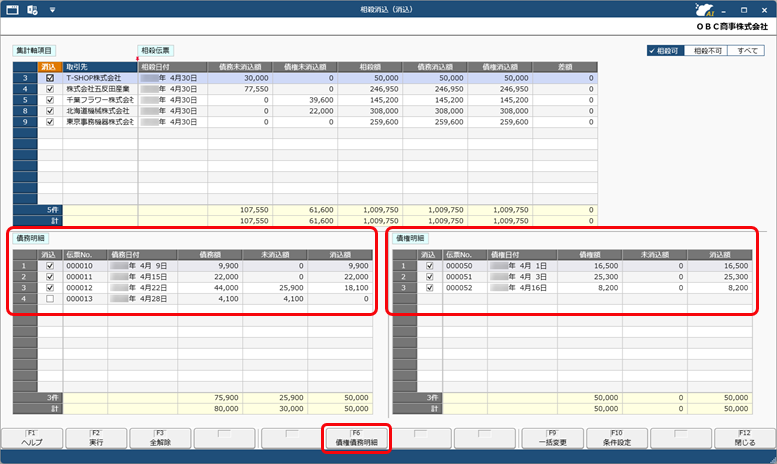Click the AI assistant bird icon

704,9
